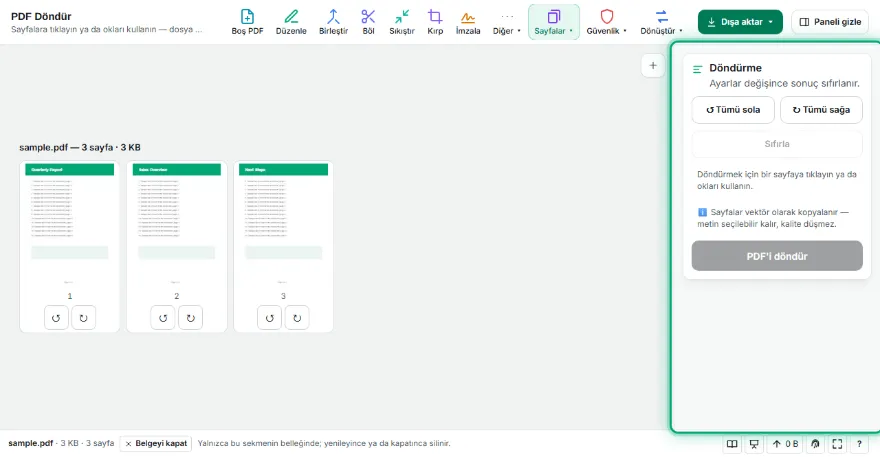The height and width of the screenshot is (457, 880).
Task: Click the PDF'i döndür button
Action: pos(777,256)
